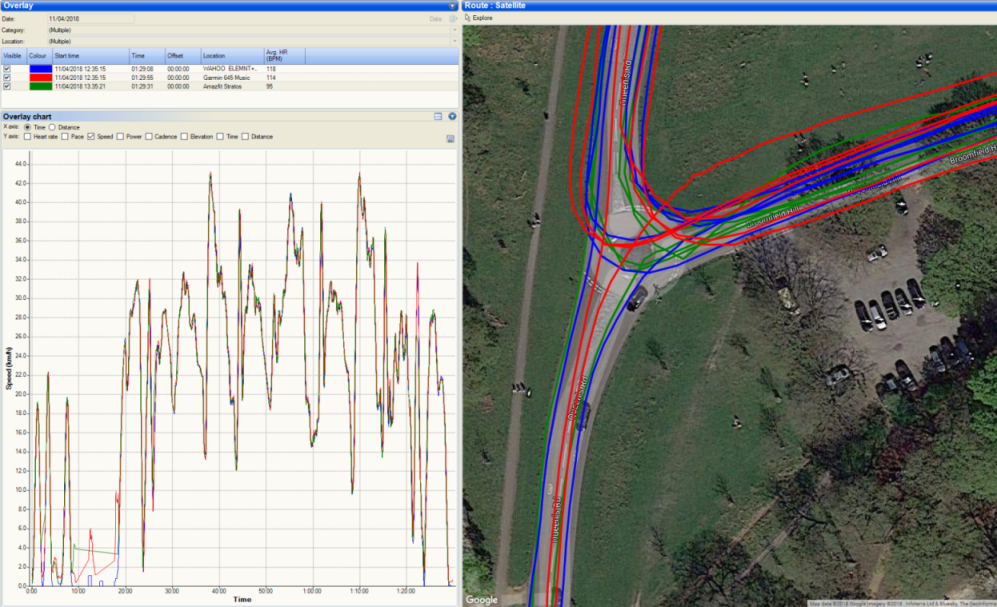This screenshot has width=997, height=607.
Task: Click the chart layout toggle icon
Action: point(438,117)
